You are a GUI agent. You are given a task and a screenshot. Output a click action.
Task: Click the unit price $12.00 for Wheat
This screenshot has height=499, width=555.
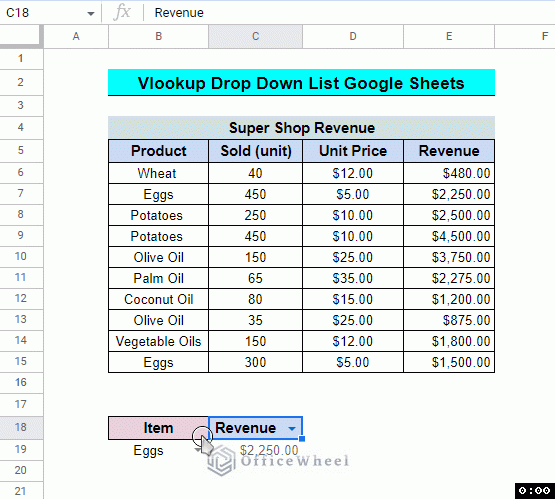pos(353,173)
